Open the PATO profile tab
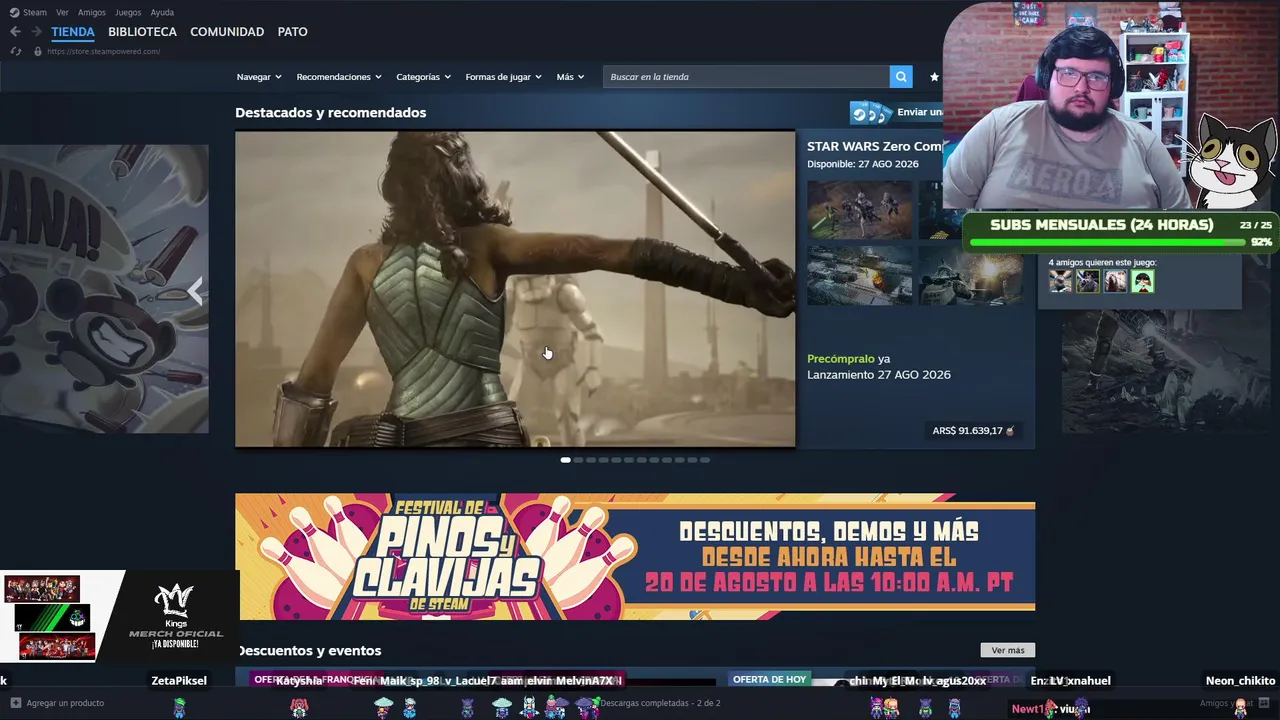This screenshot has width=1280, height=720. tap(292, 32)
